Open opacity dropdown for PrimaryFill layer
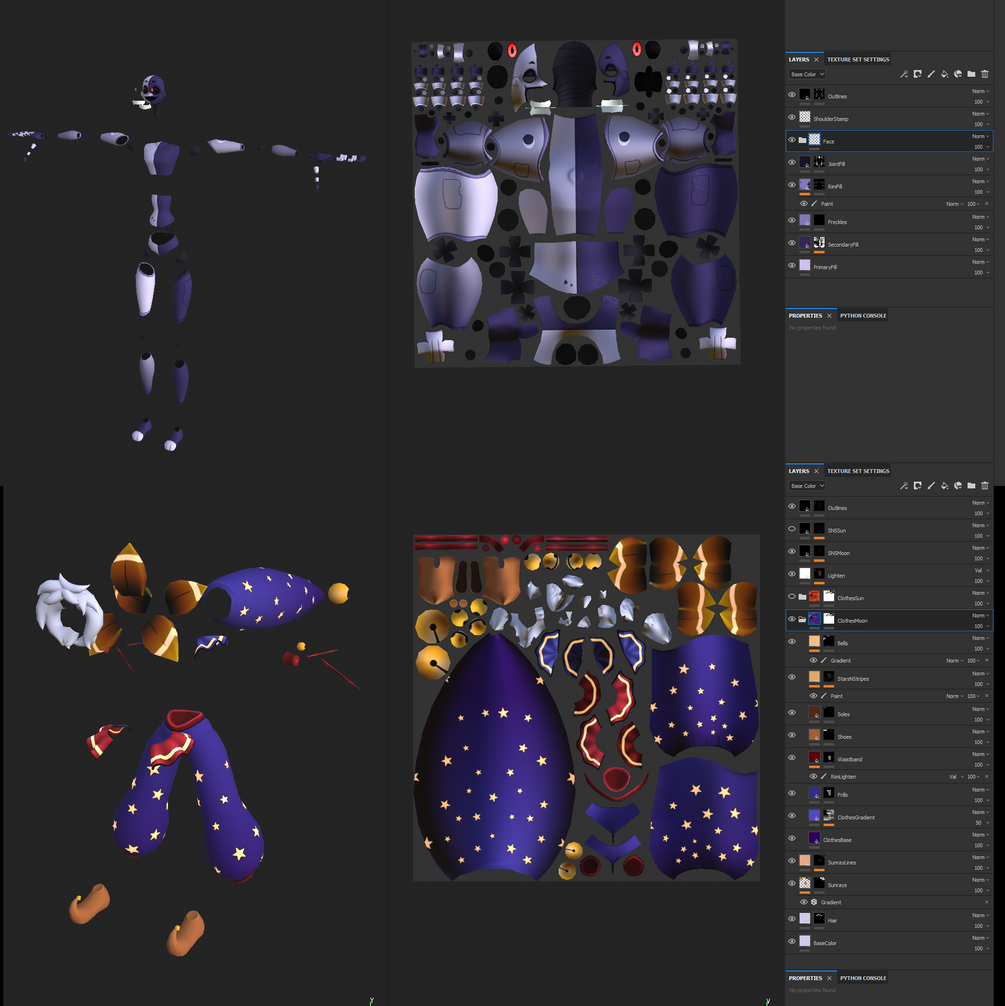This screenshot has height=1006, width=1005. (x=981, y=273)
